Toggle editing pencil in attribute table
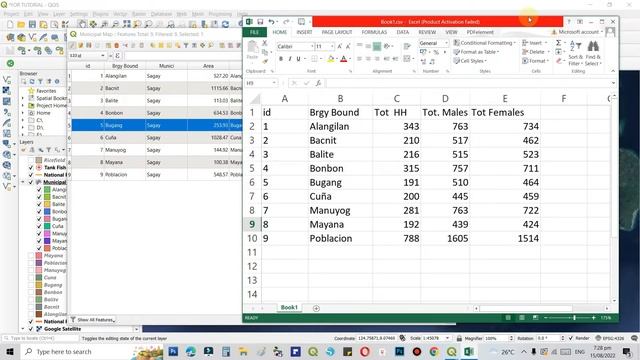640x360 pixels. [72, 45]
